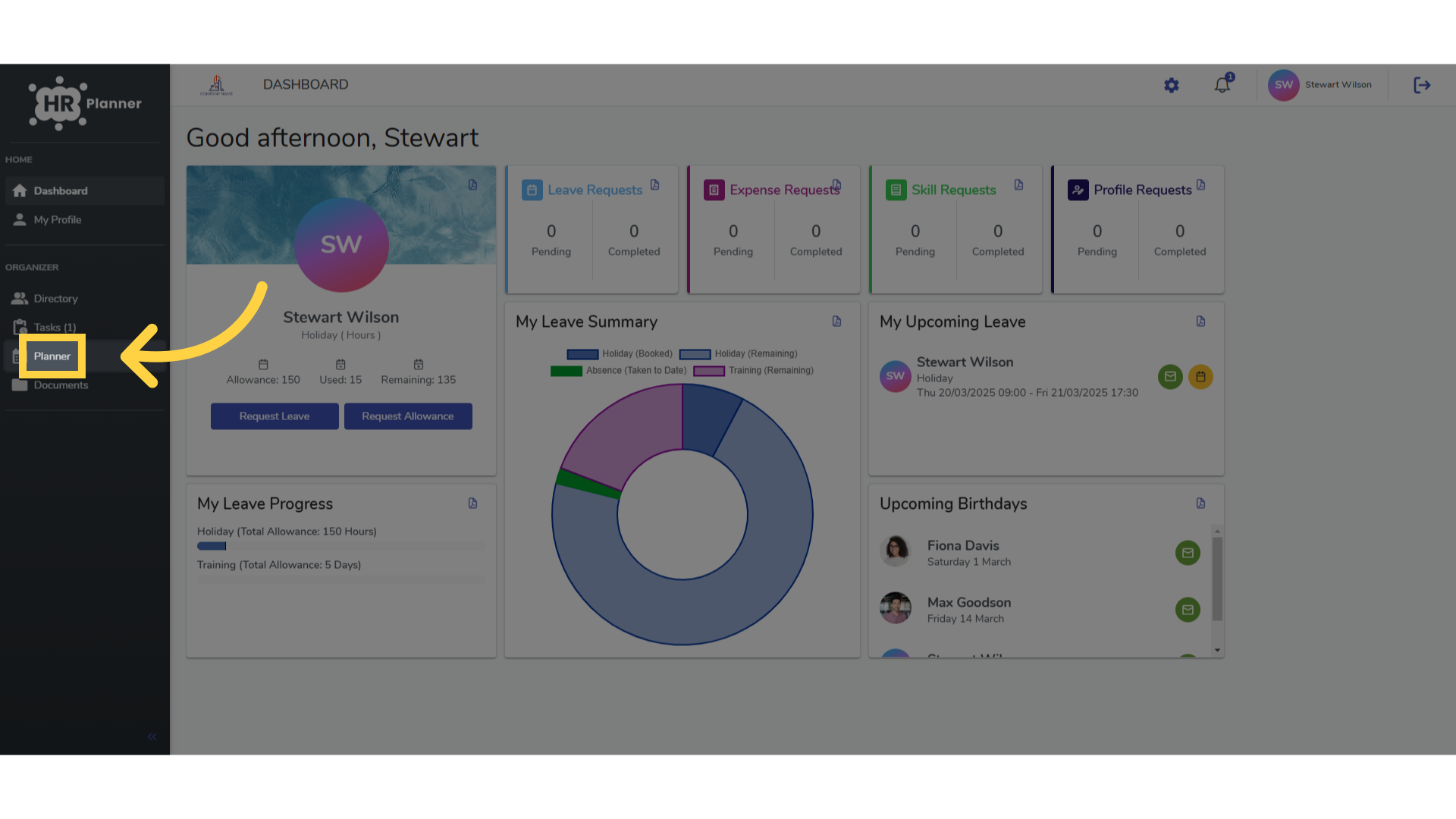The image size is (1456, 819).
Task: Click Fiona Davis profile photo
Action: tap(896, 551)
